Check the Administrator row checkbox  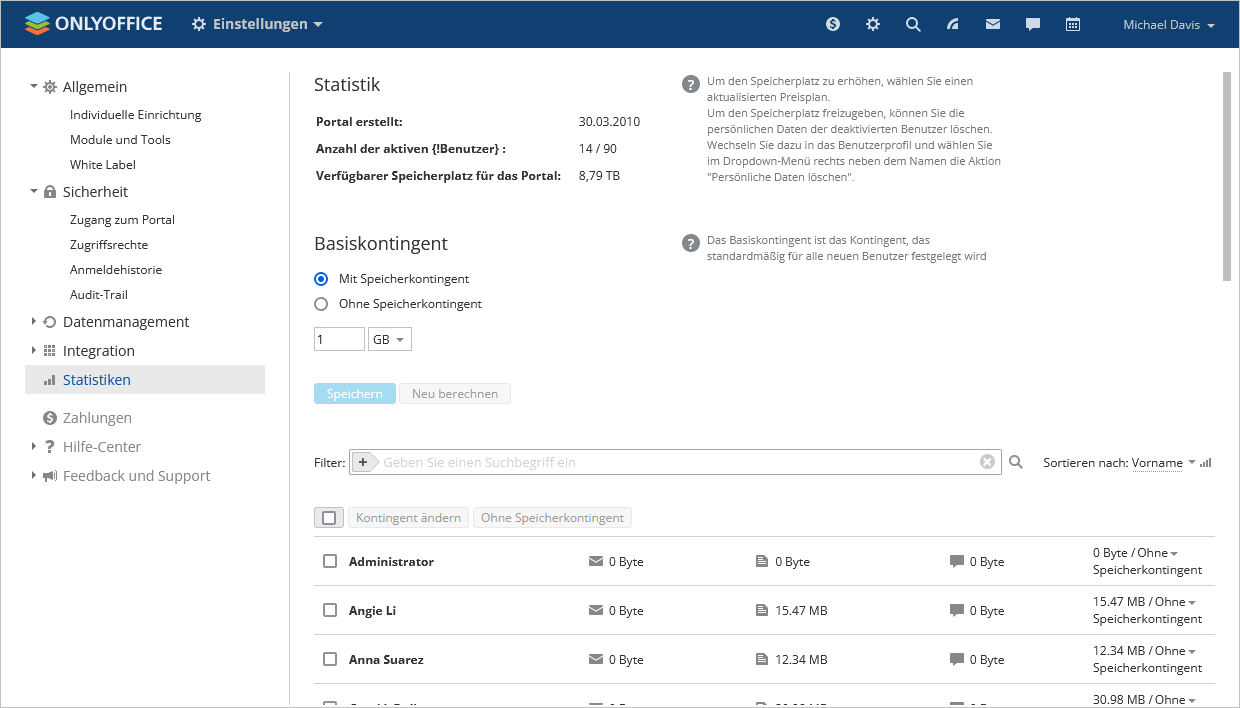[x=330, y=562]
